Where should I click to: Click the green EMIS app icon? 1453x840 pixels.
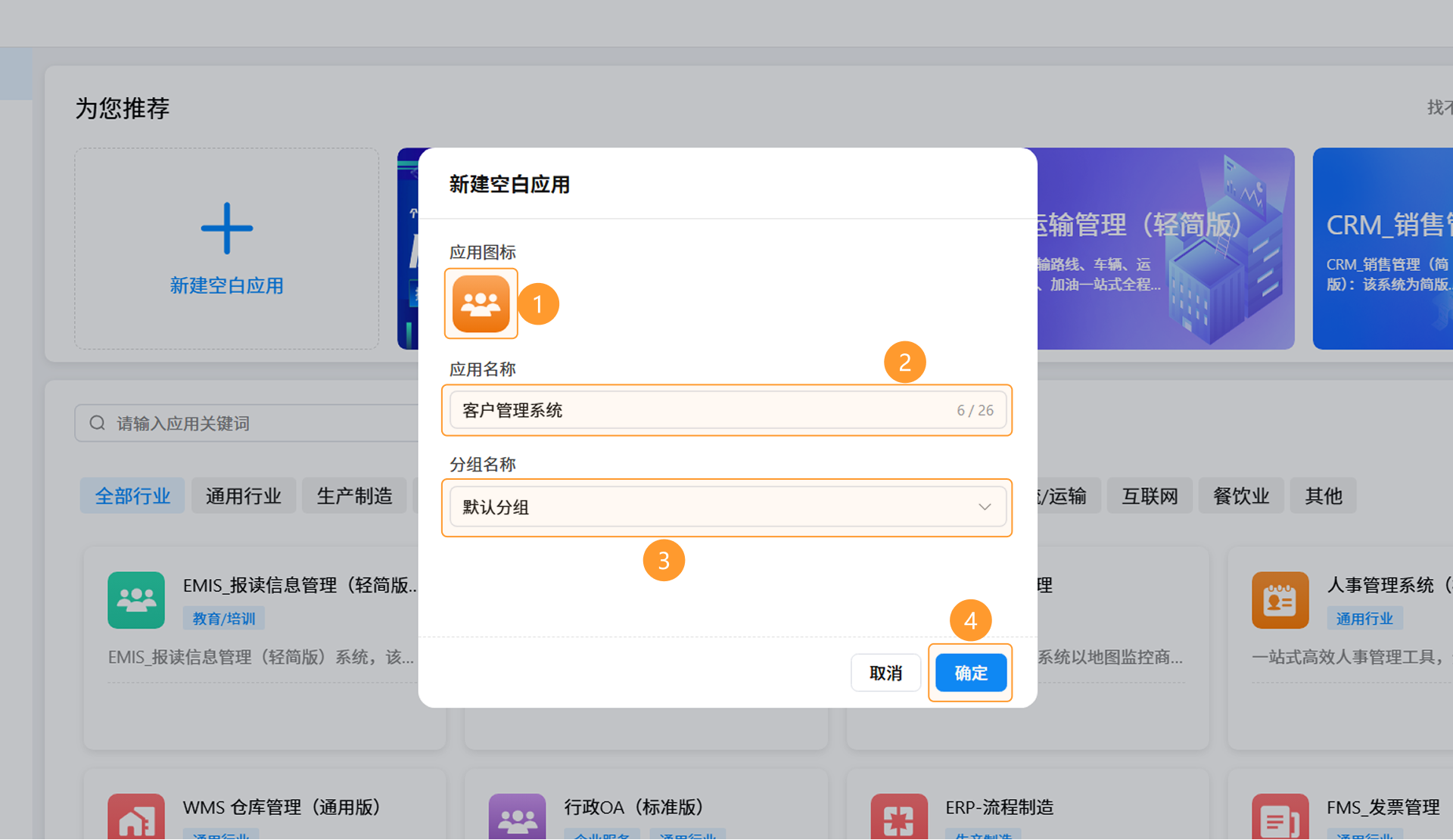[x=136, y=600]
